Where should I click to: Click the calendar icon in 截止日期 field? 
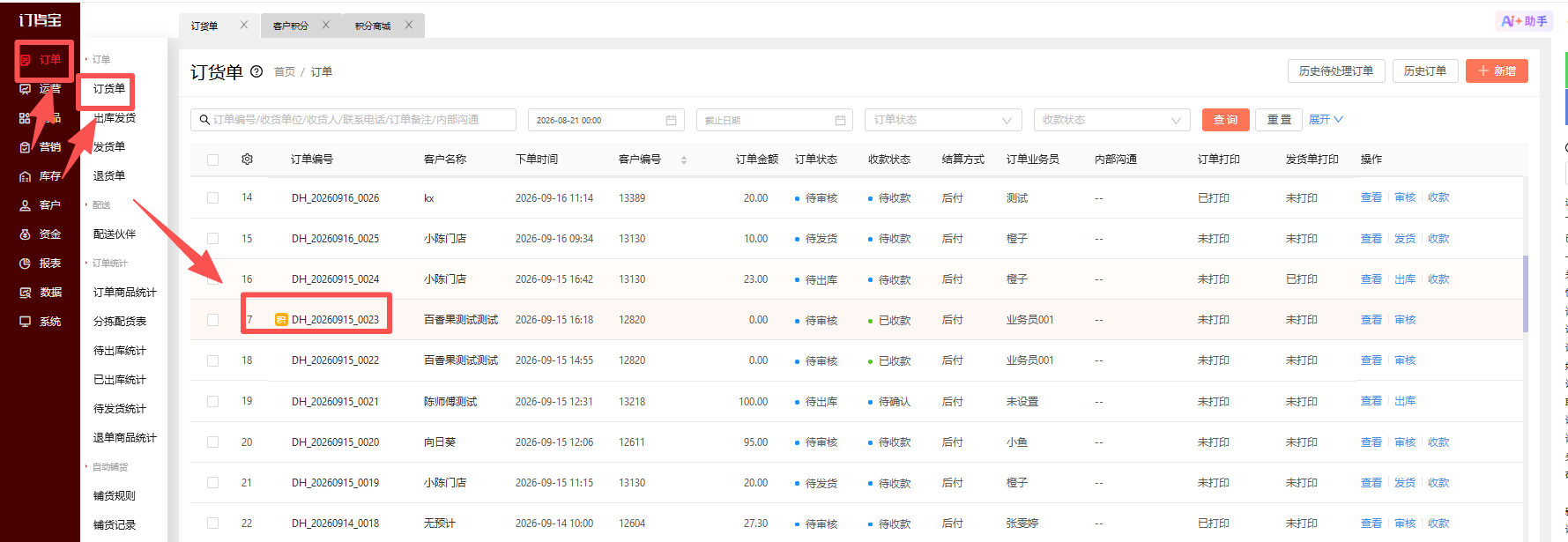click(840, 120)
